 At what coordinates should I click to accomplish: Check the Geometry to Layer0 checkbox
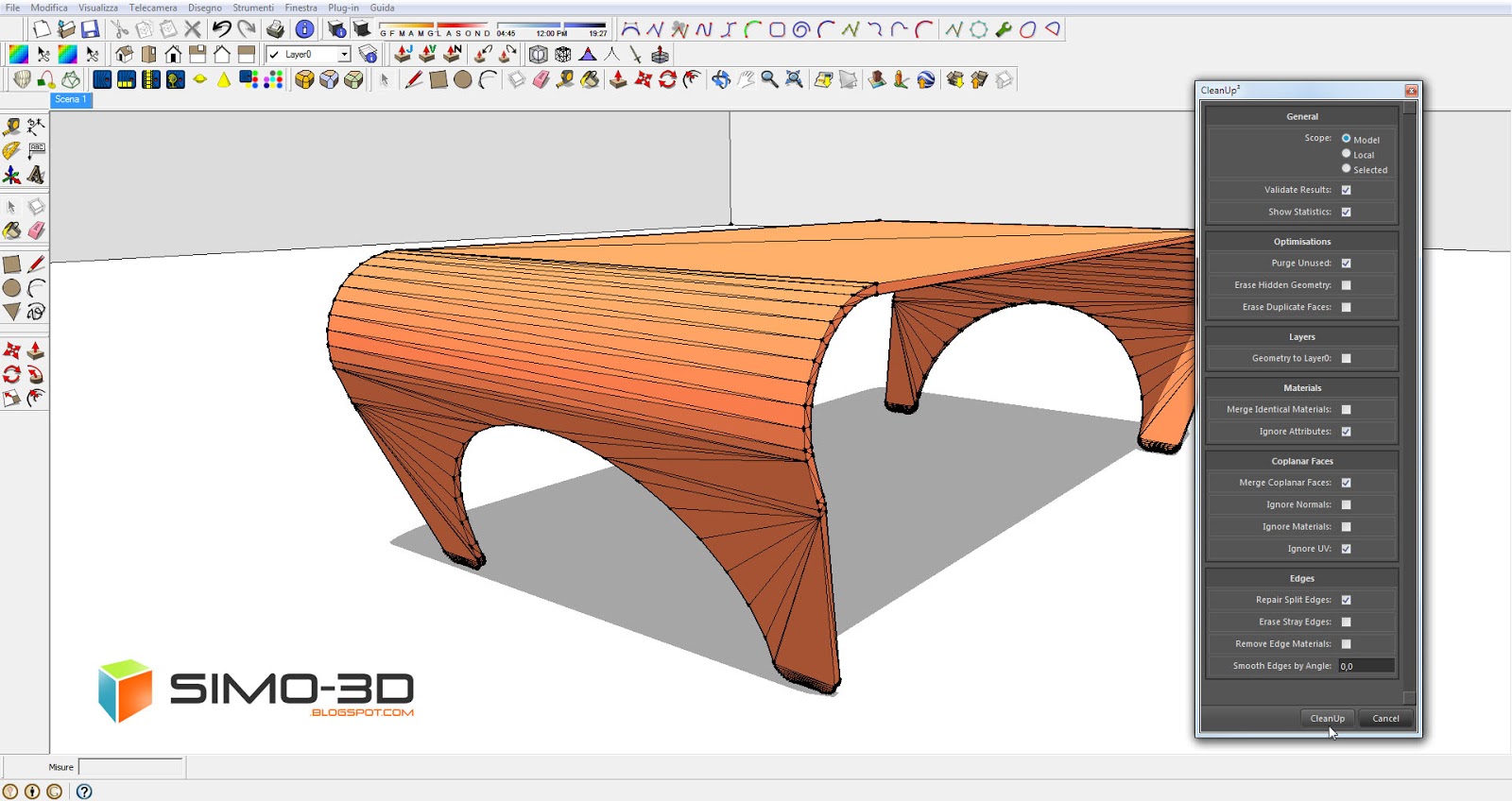click(x=1346, y=358)
